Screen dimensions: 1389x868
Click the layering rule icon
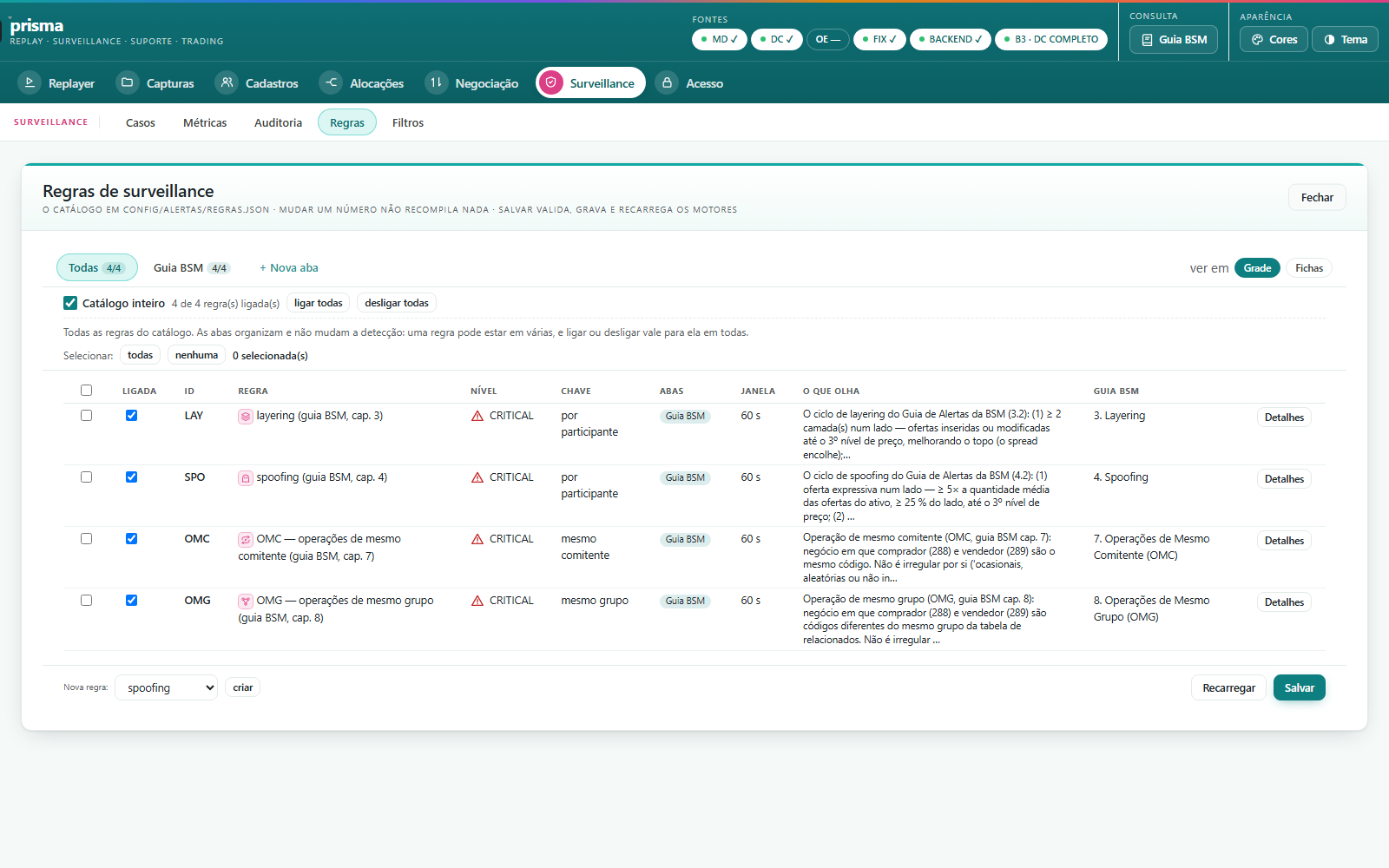(246, 417)
